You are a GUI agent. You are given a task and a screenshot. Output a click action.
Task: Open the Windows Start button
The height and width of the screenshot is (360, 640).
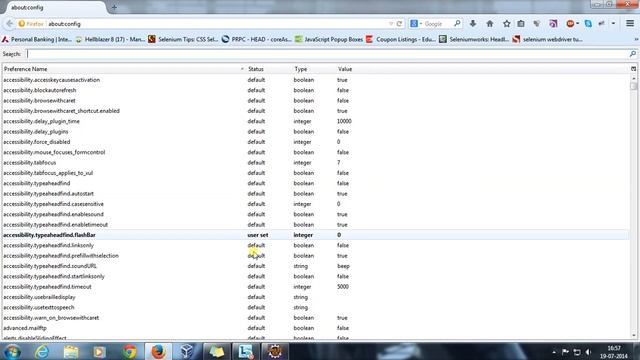click(12, 352)
